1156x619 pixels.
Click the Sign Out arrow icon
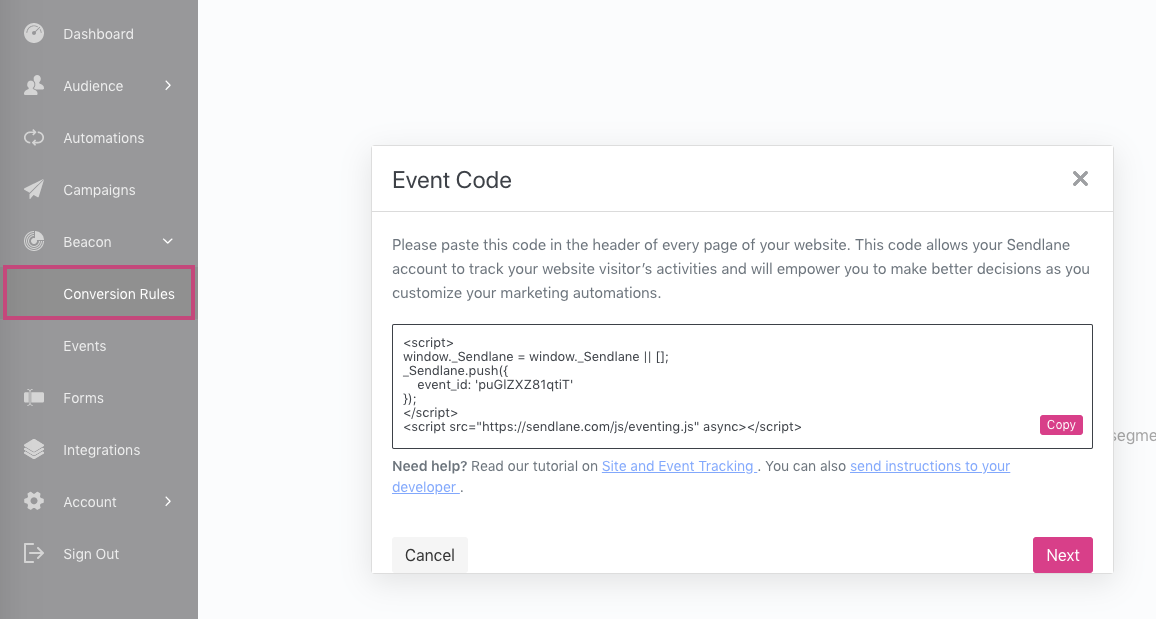[34, 553]
